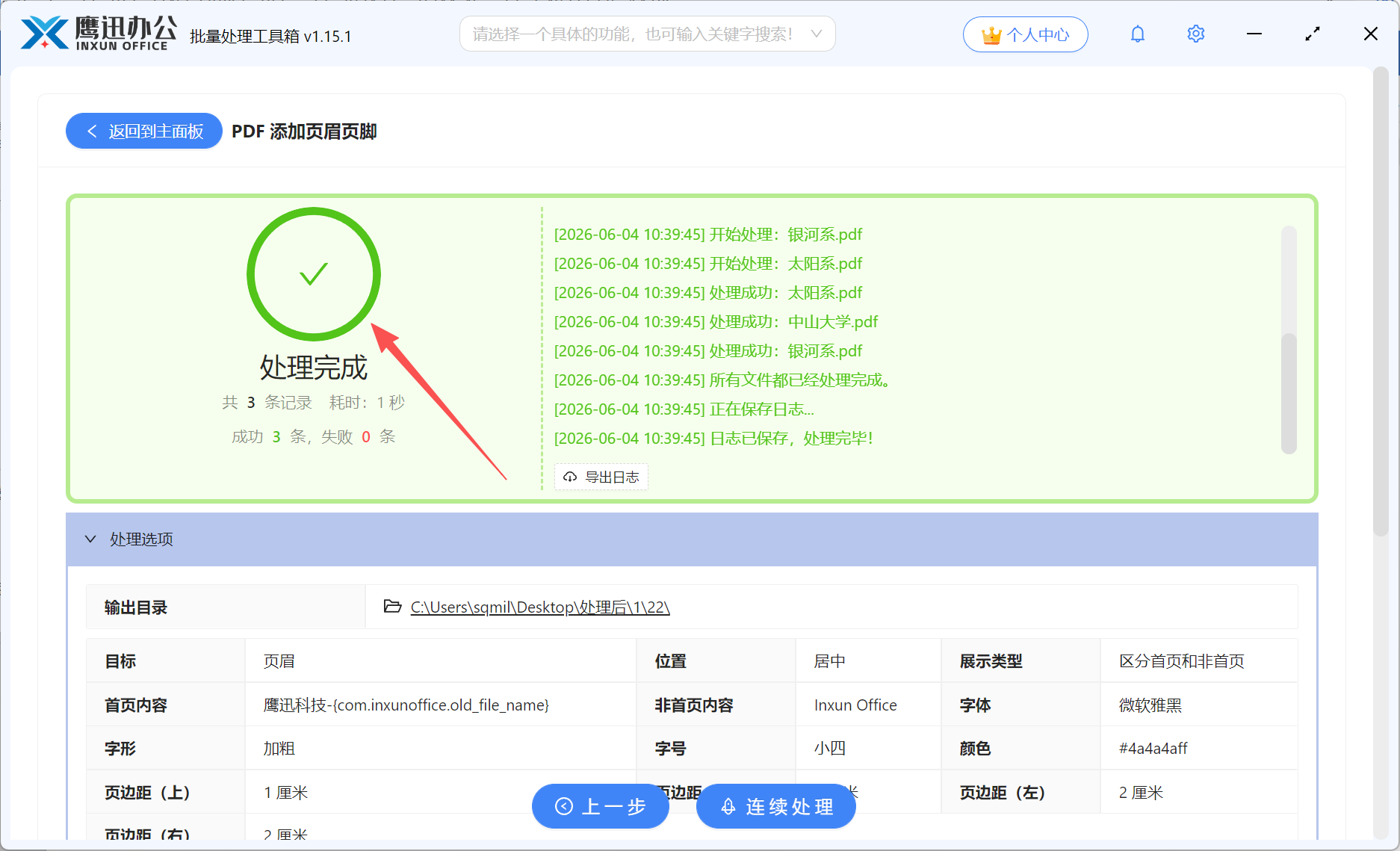Click the 批量处理工具箱 v1.15.1 title text

coord(270,36)
